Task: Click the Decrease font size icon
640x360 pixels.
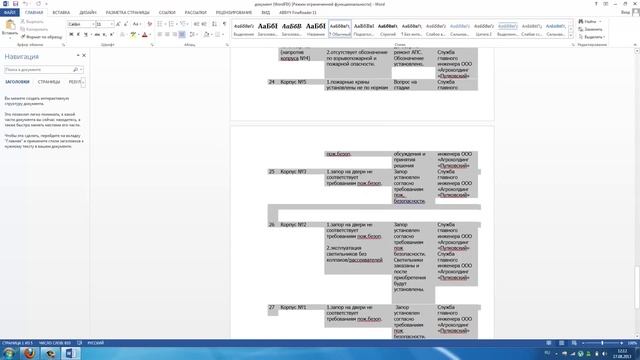Action: tap(126, 24)
